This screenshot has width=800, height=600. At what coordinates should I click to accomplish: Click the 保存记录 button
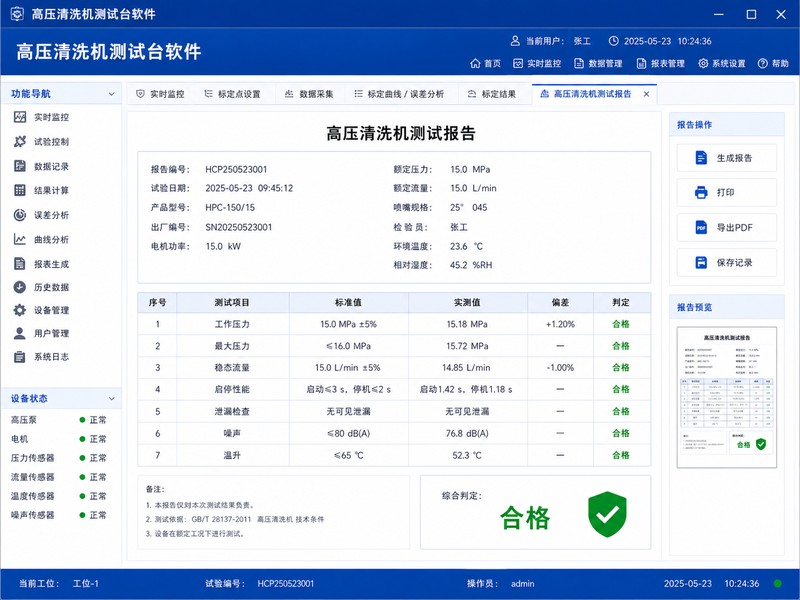(727, 262)
